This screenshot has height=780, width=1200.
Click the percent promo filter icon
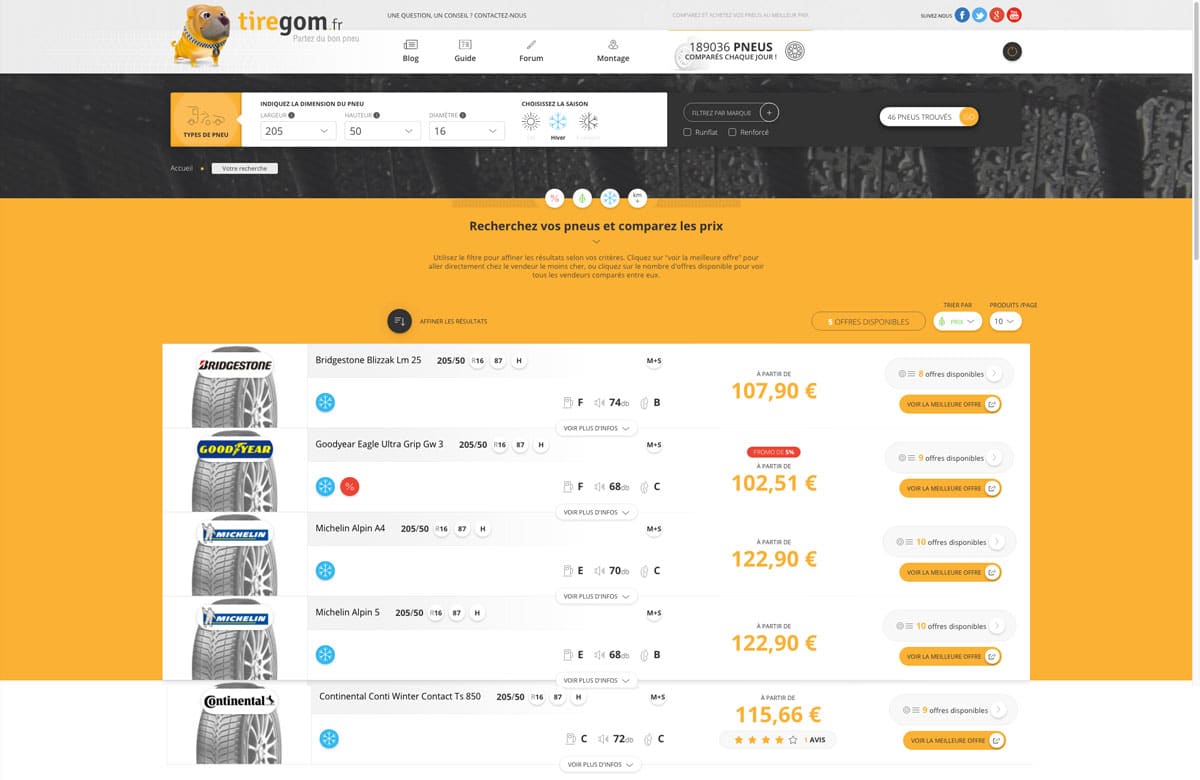coord(554,198)
